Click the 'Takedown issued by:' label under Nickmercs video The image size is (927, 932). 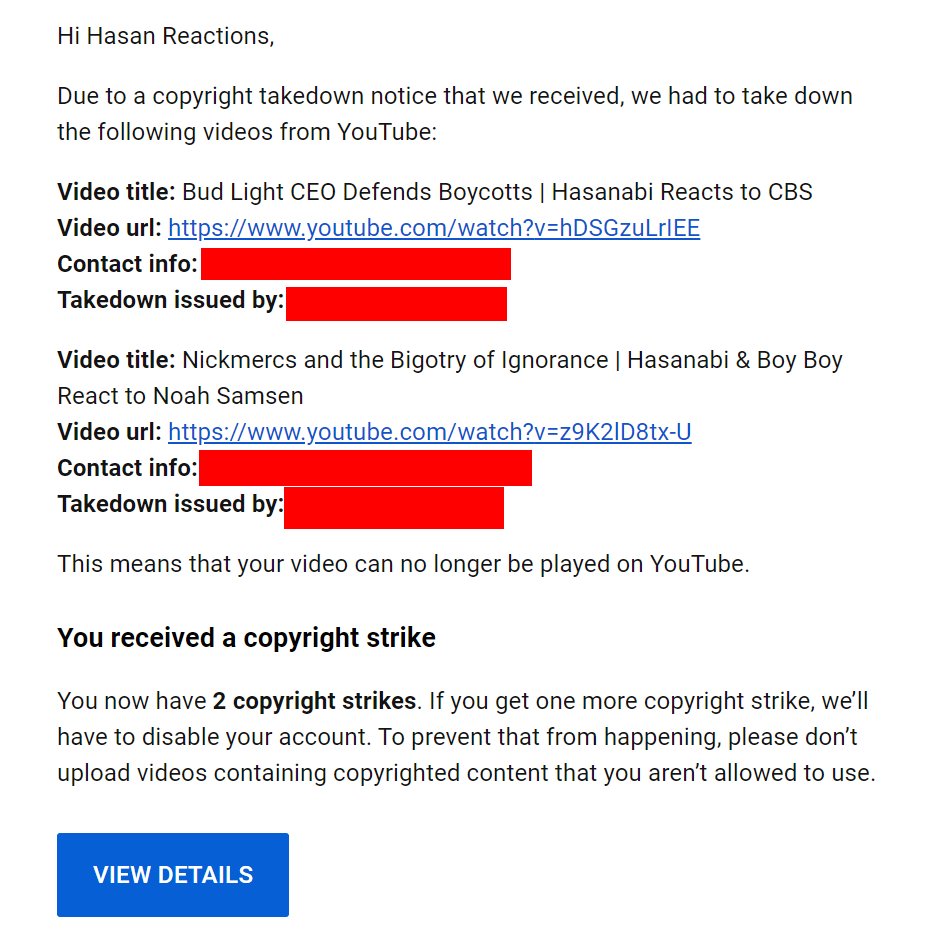[171, 504]
